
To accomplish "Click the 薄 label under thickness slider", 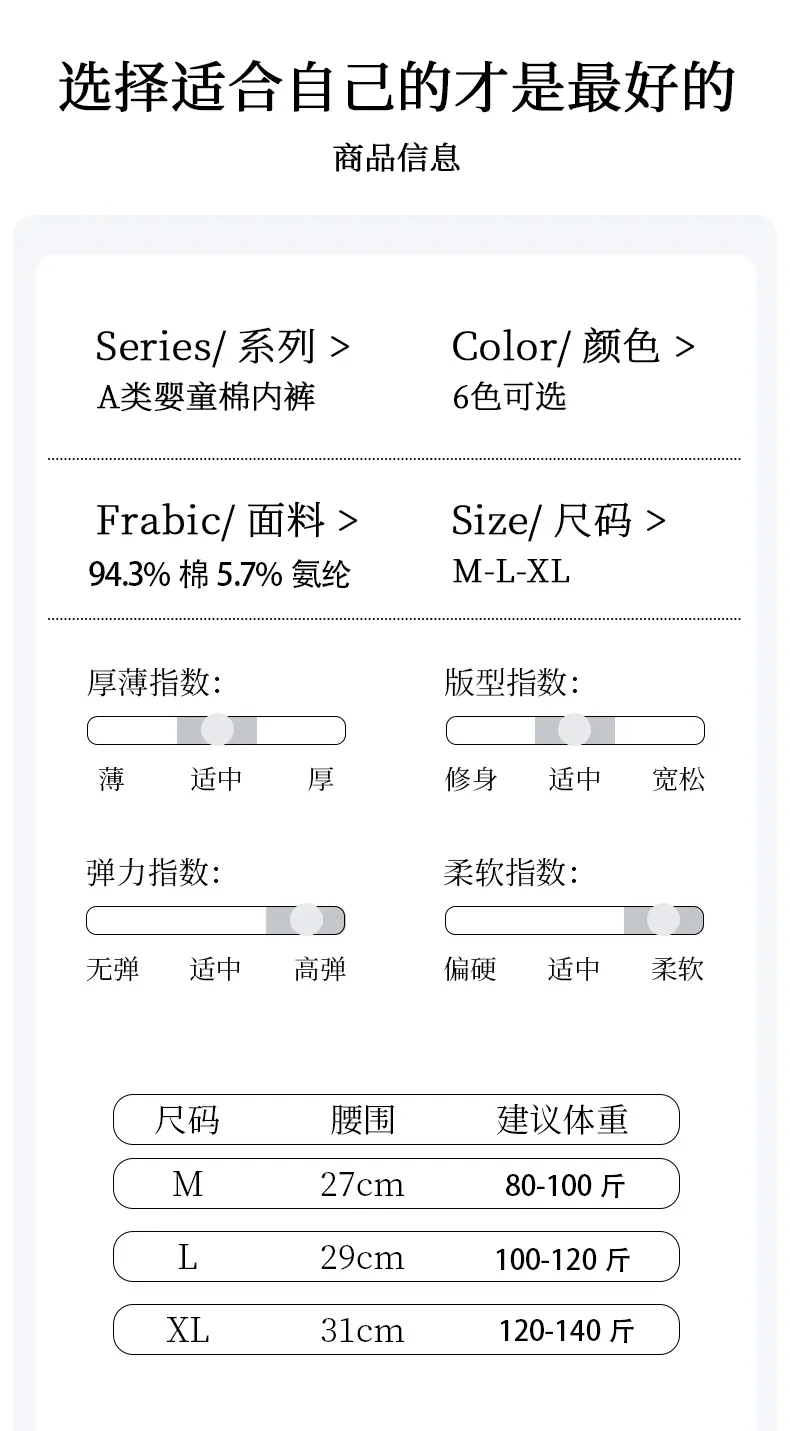I will tap(111, 779).
